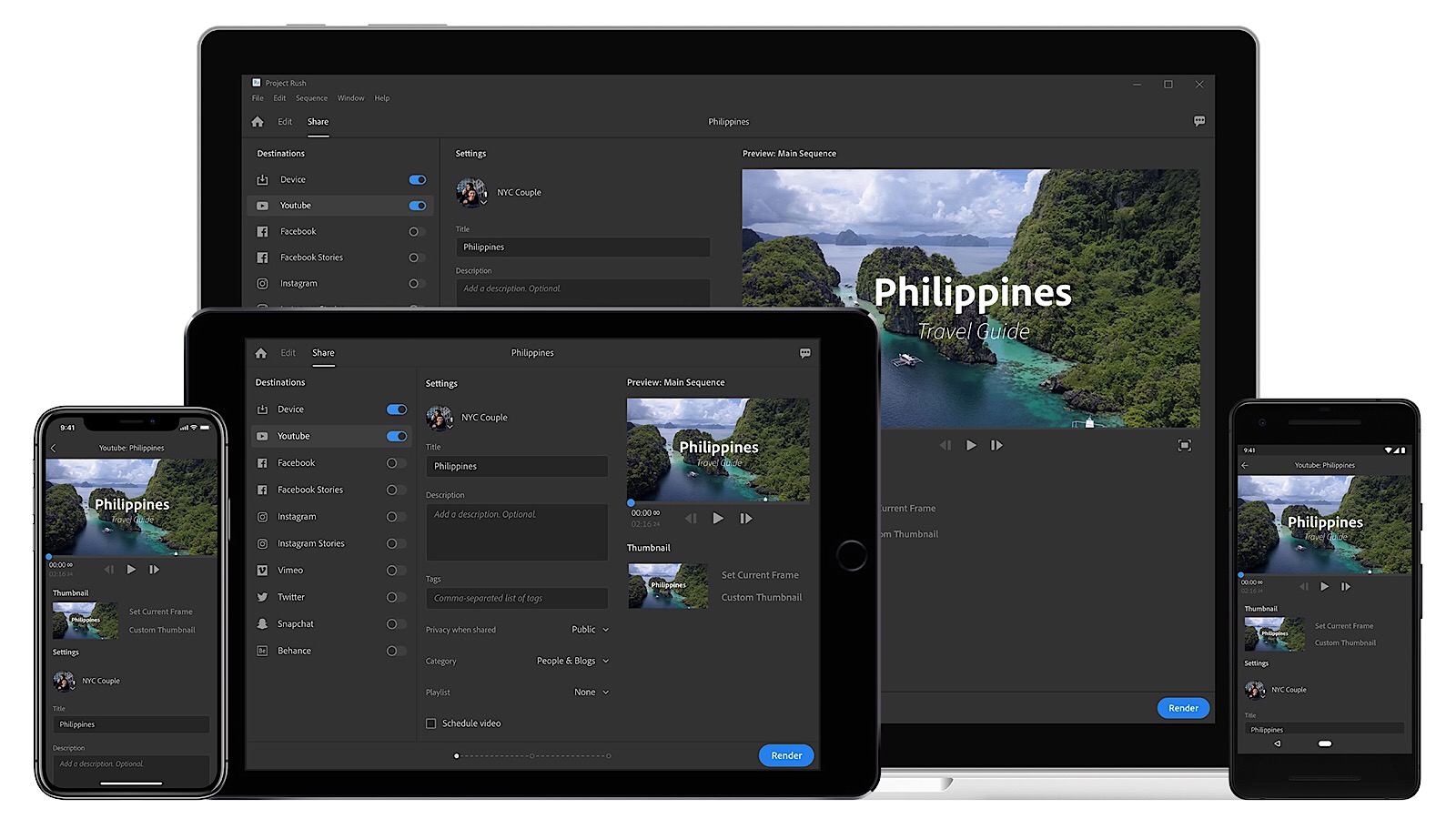
Task: Disable Device toggle on tablet
Action: tap(397, 409)
